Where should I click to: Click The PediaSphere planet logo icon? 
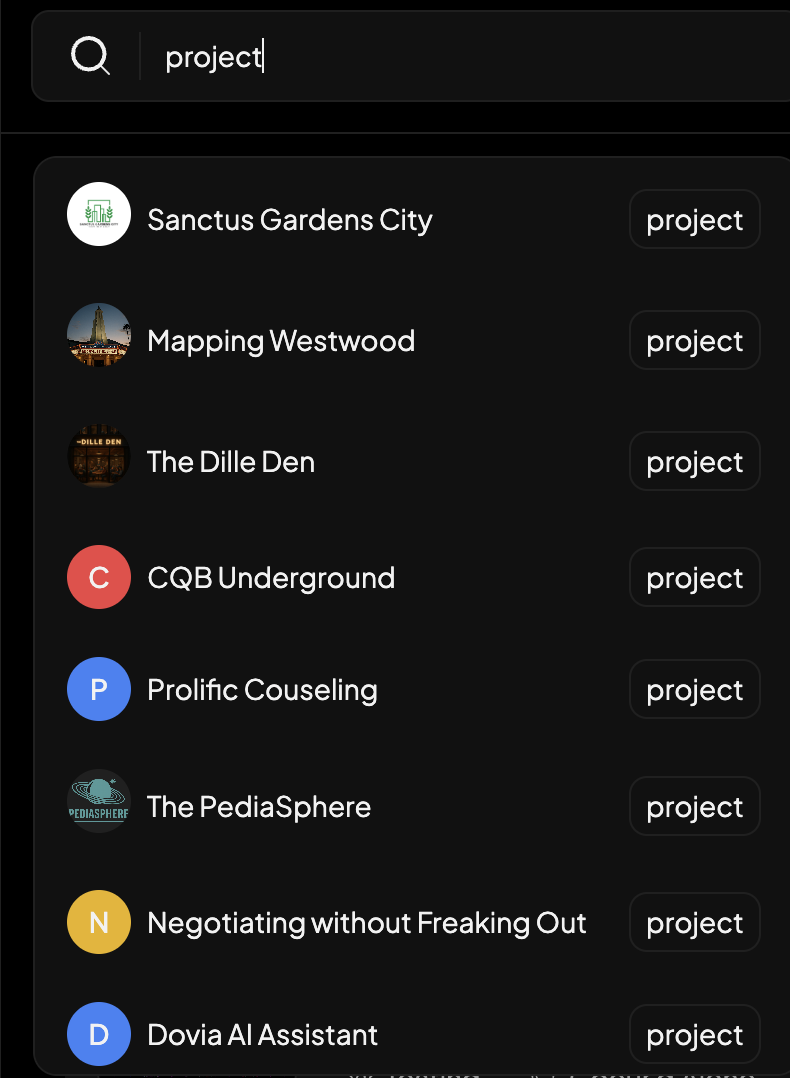[x=99, y=801]
